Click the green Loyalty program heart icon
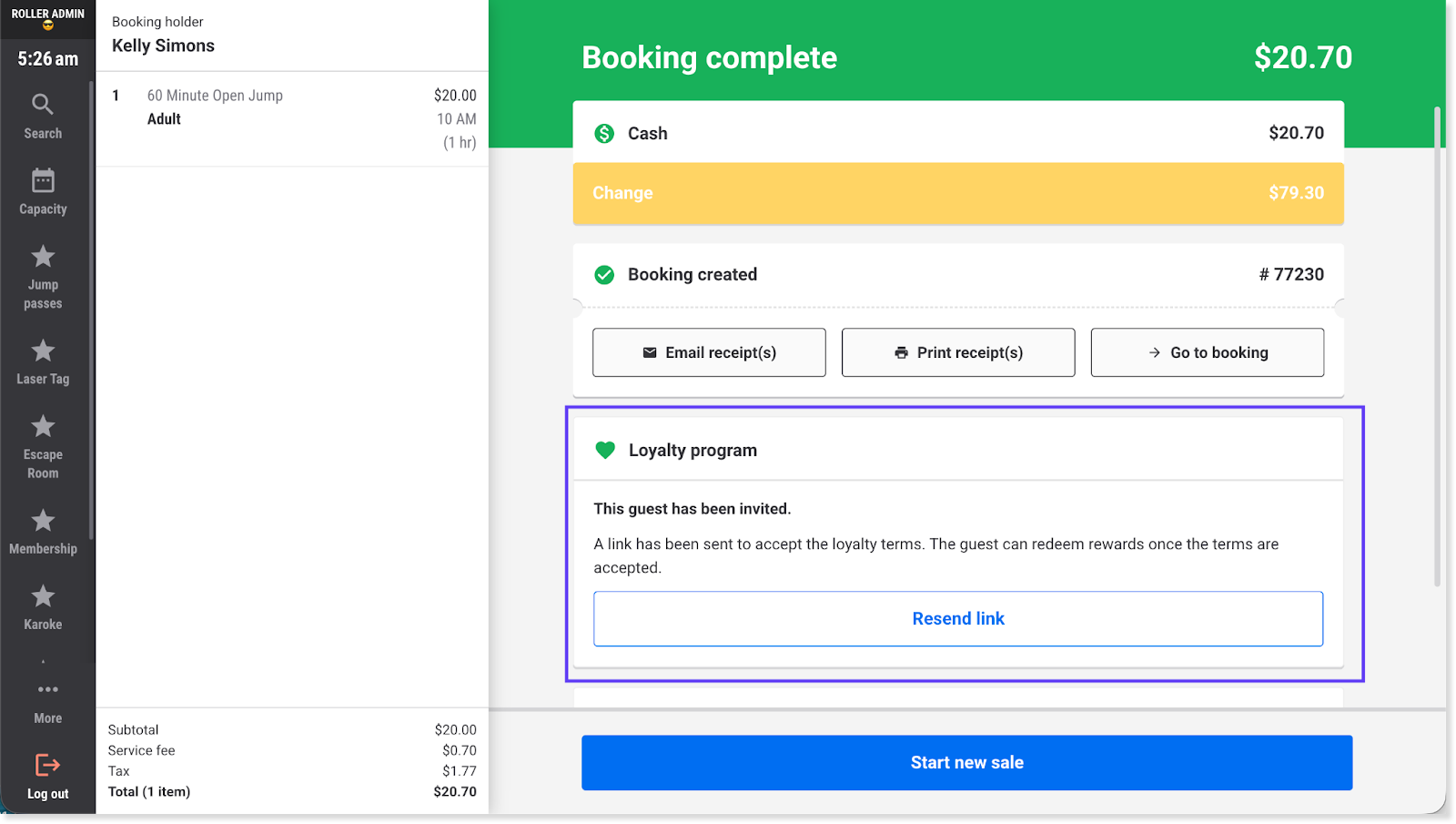 [605, 450]
